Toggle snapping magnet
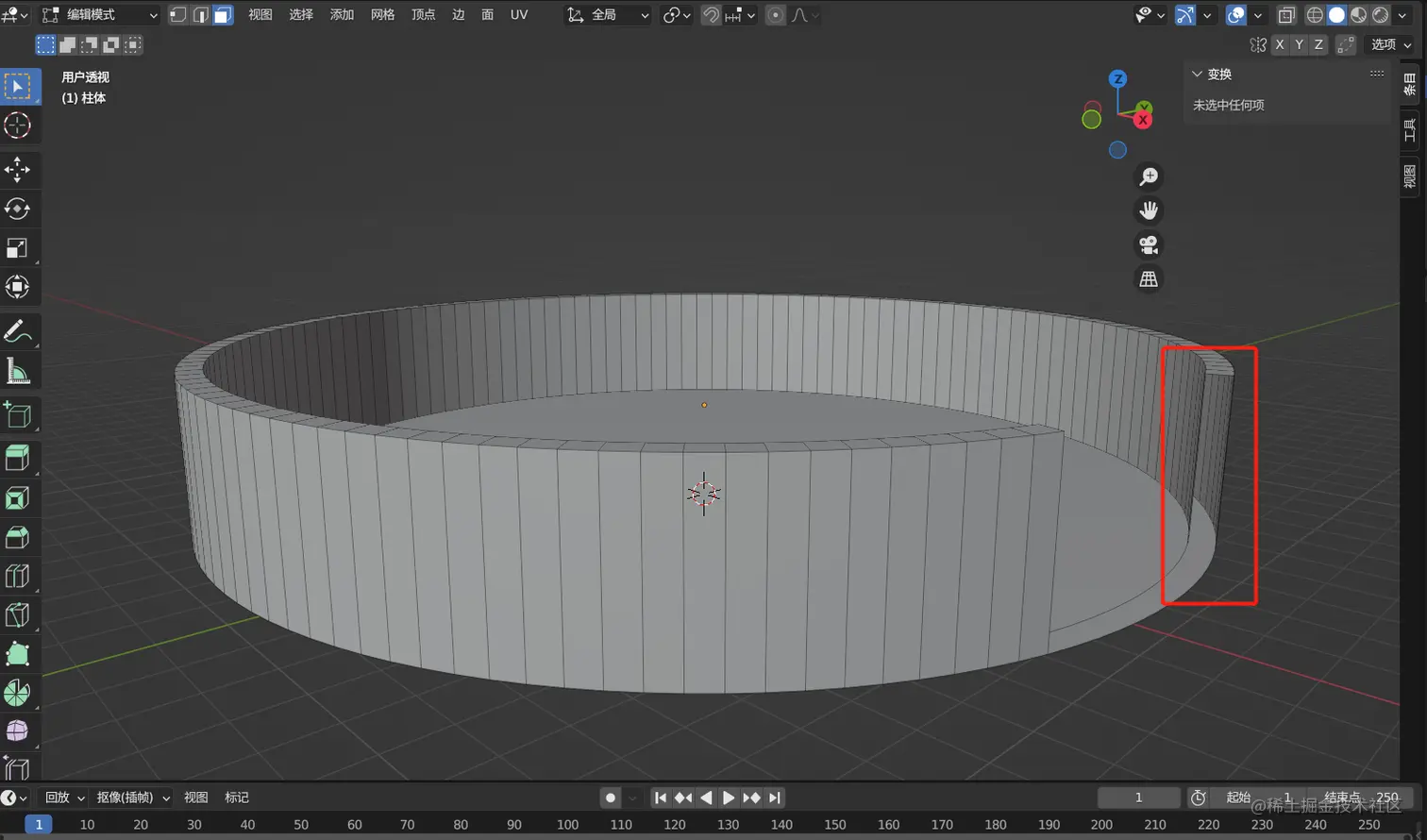1427x840 pixels. [x=711, y=14]
